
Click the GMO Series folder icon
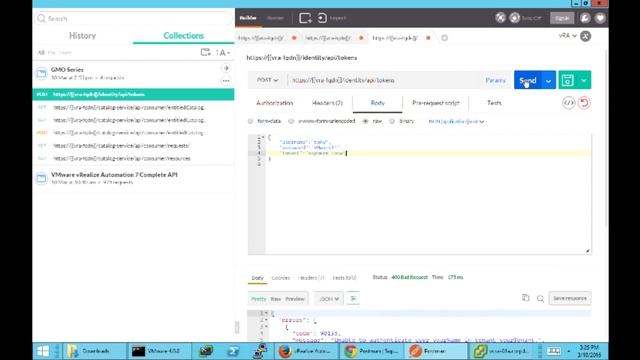point(42,73)
